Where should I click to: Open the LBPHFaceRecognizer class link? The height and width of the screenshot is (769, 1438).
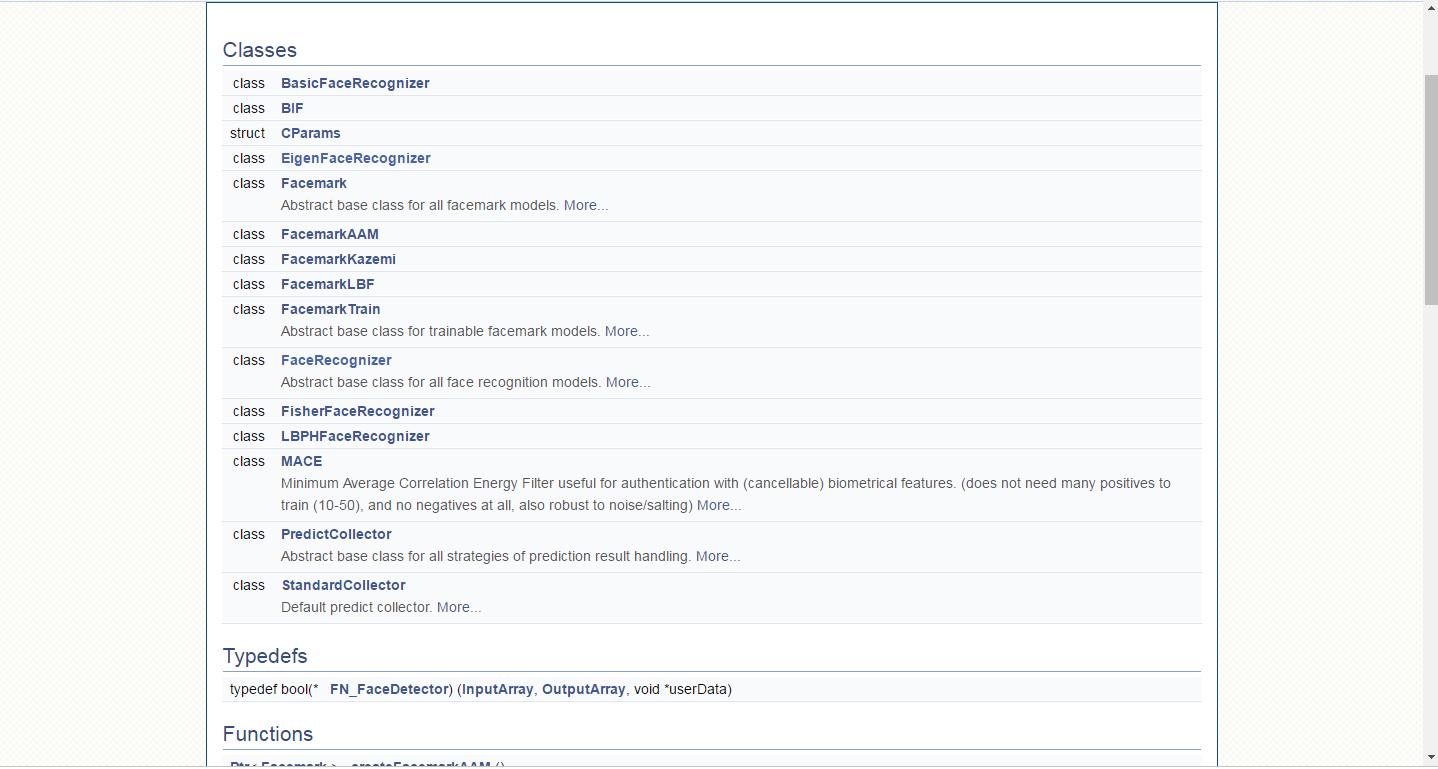tap(355, 436)
